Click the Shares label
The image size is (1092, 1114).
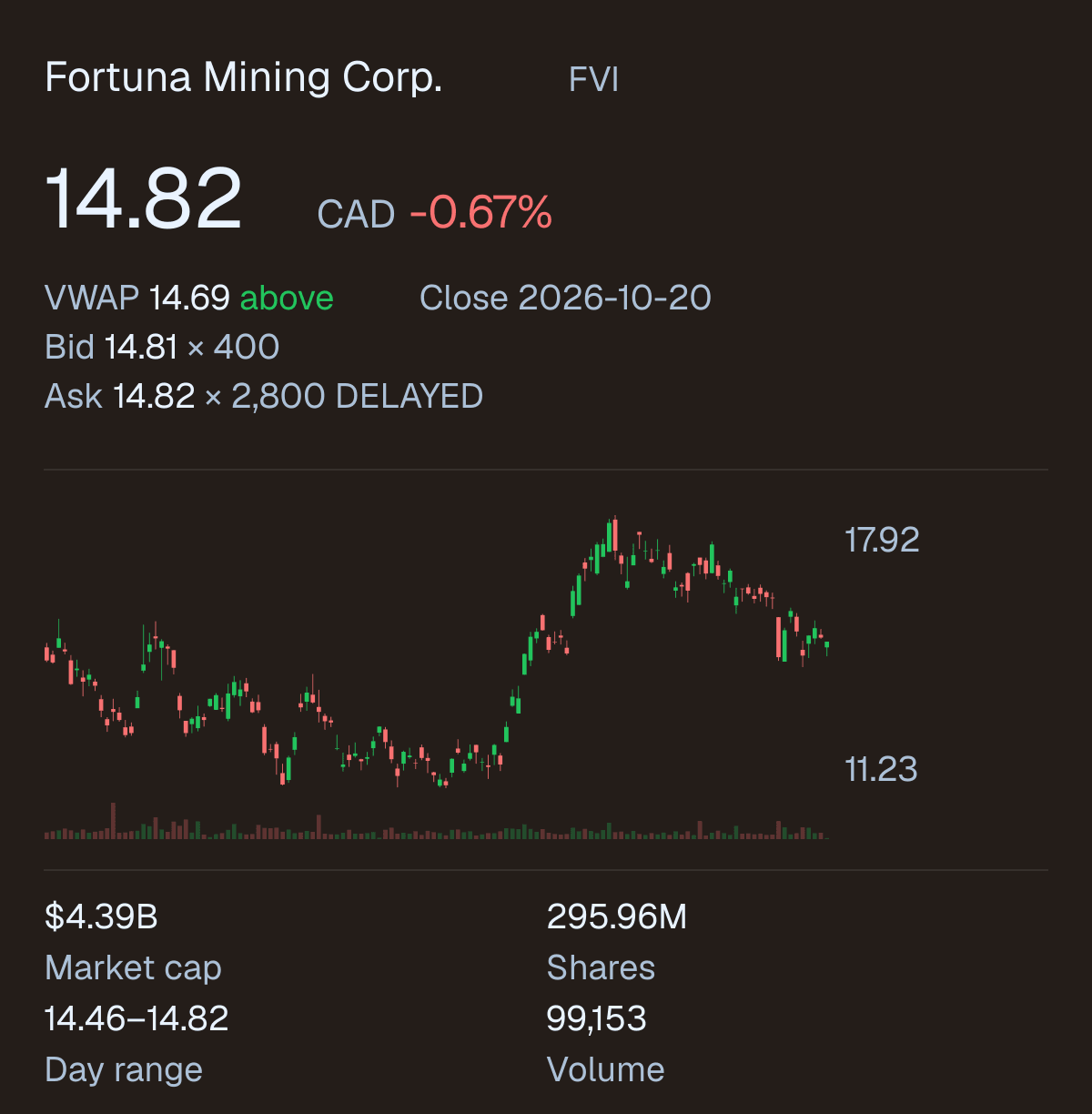coord(601,967)
